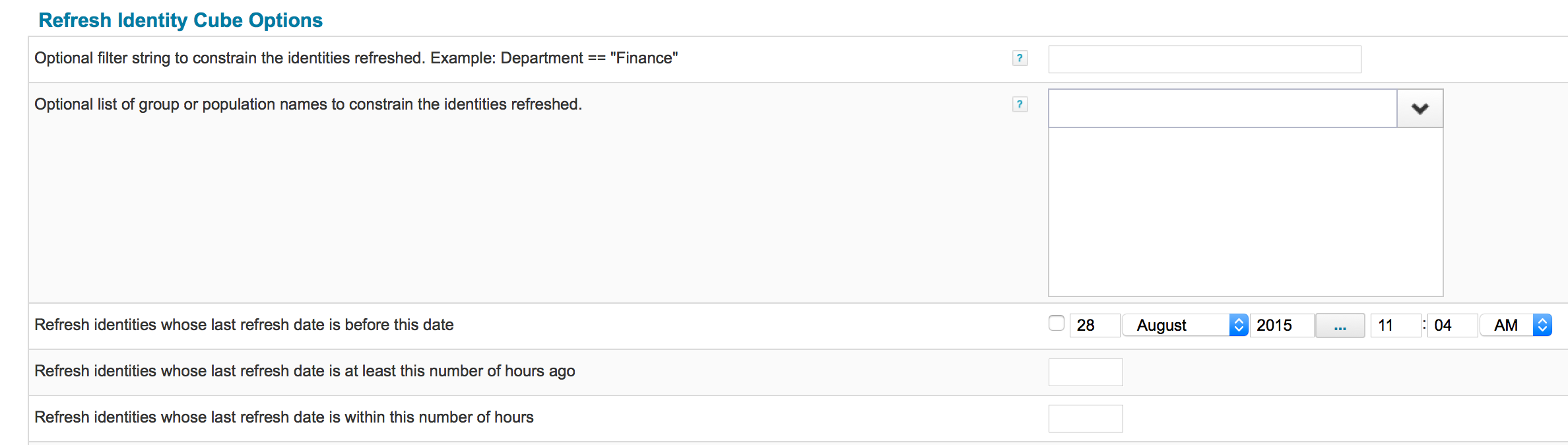Click inside the selected populations list box
1568x445 pixels.
tap(1245, 212)
